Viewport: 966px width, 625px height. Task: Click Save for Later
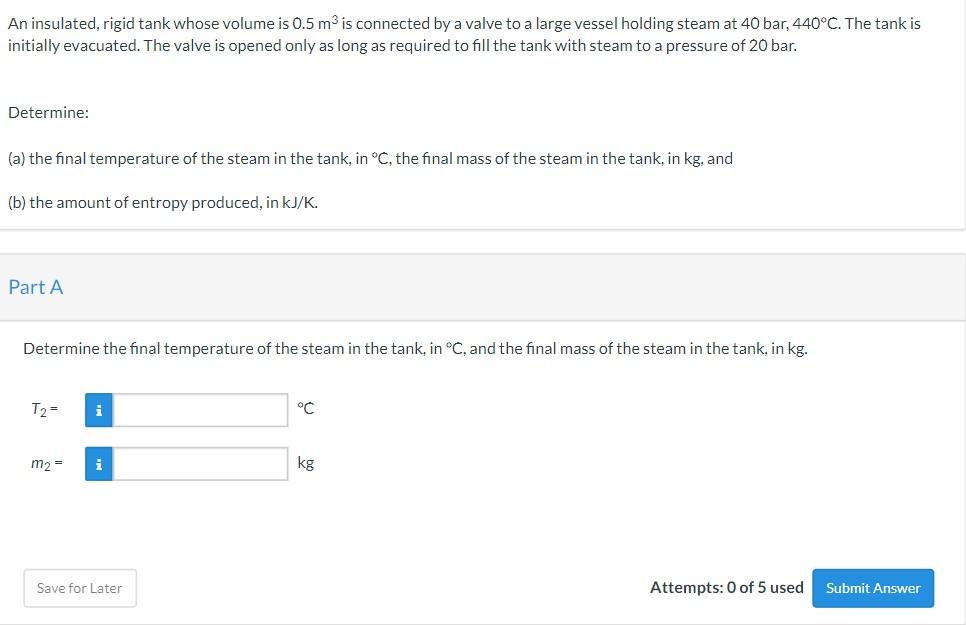pyautogui.click(x=79, y=588)
